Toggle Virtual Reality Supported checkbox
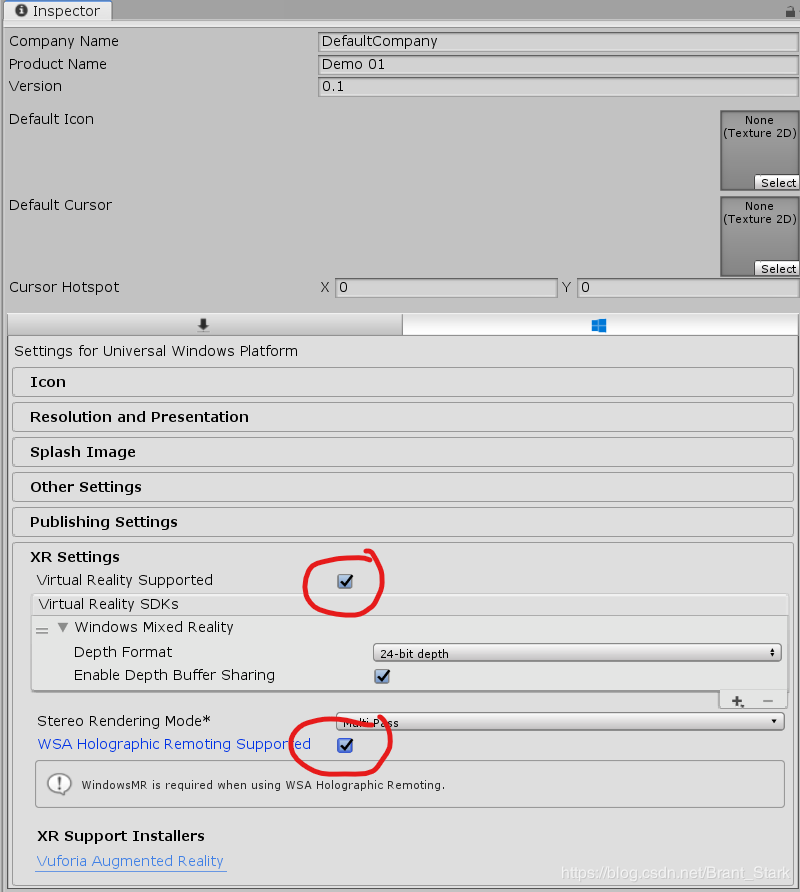The image size is (800, 892). coord(345,581)
